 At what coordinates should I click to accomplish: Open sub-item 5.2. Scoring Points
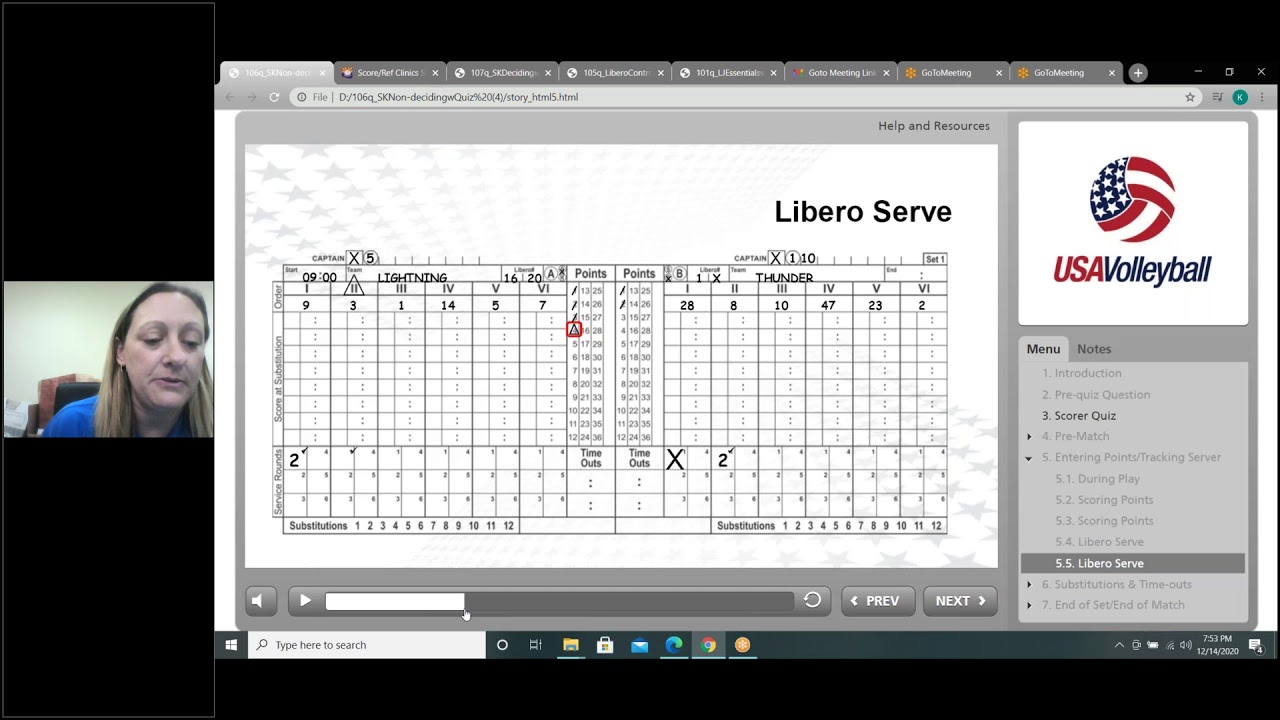click(1104, 500)
